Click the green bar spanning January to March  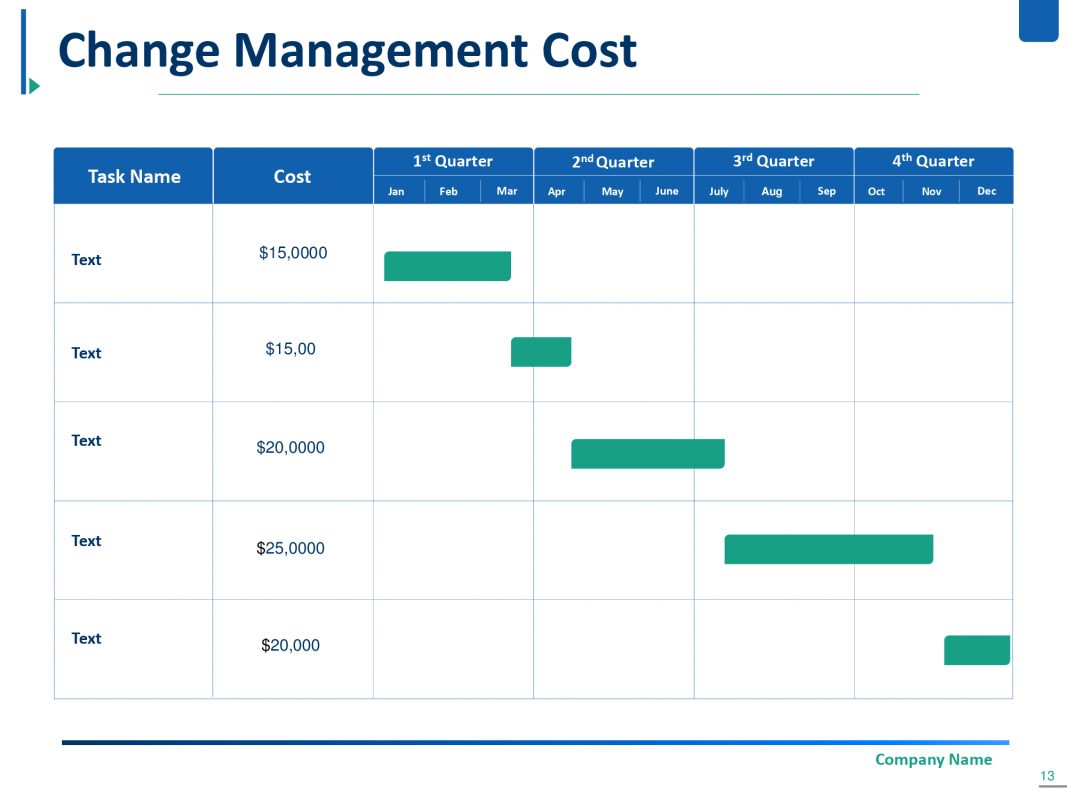pos(447,265)
